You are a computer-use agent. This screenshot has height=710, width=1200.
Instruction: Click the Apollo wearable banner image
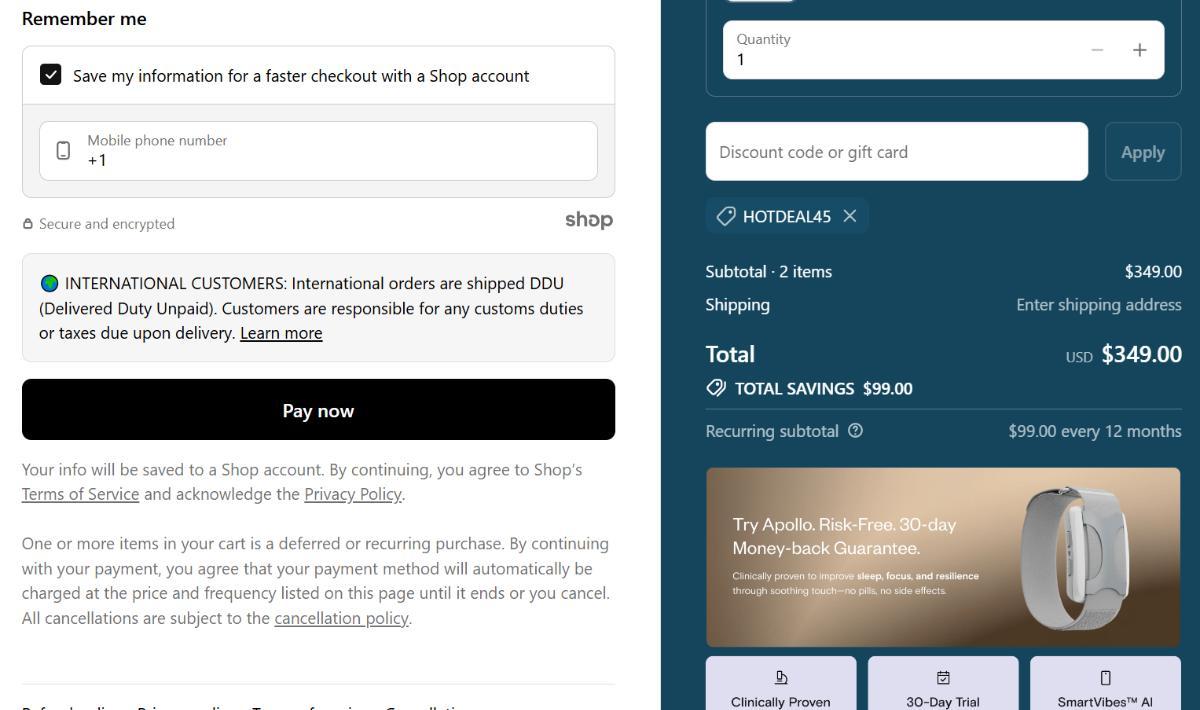click(x=943, y=557)
